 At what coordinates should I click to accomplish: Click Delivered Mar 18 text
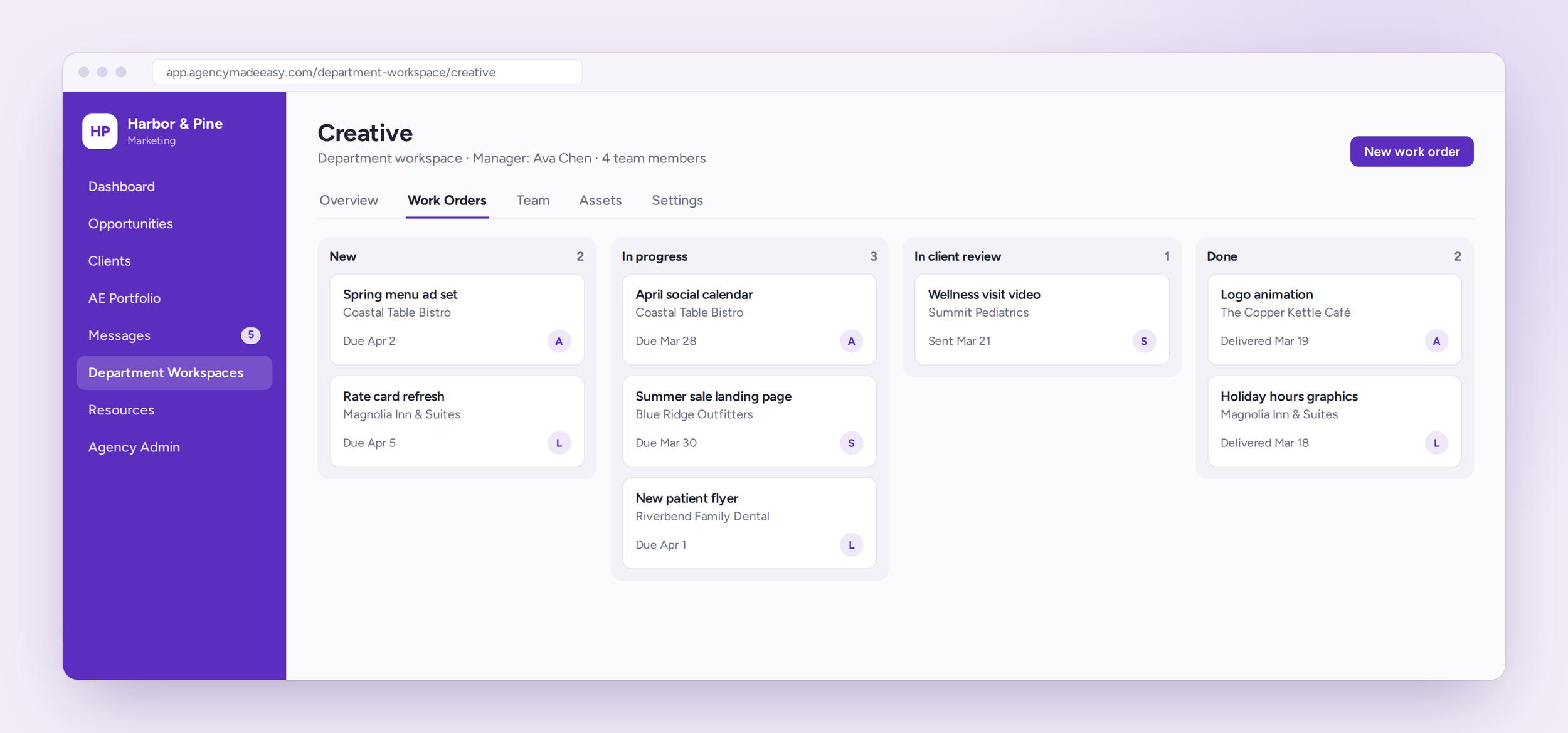tap(1264, 443)
